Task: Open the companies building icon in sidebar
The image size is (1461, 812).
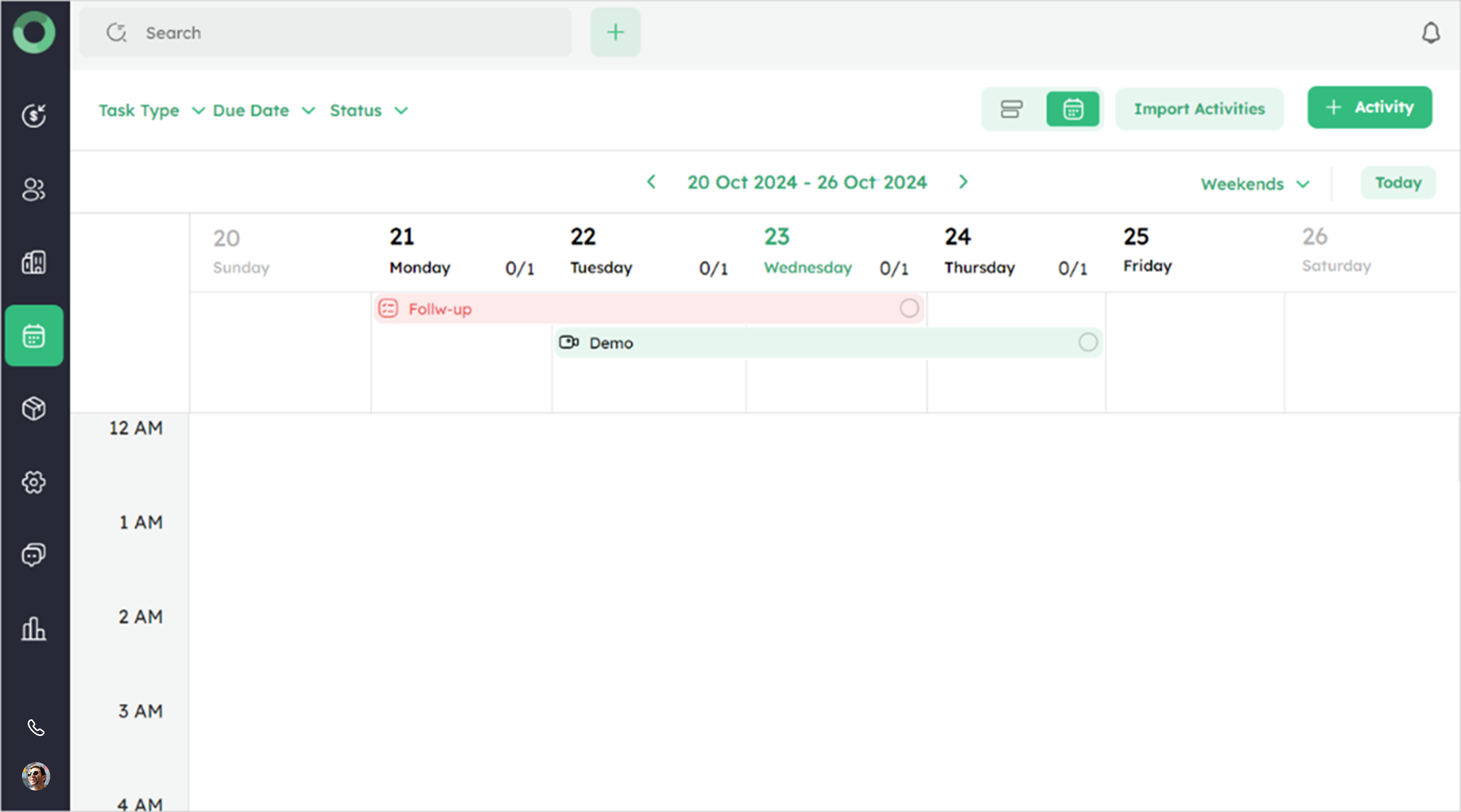Action: pos(34,262)
